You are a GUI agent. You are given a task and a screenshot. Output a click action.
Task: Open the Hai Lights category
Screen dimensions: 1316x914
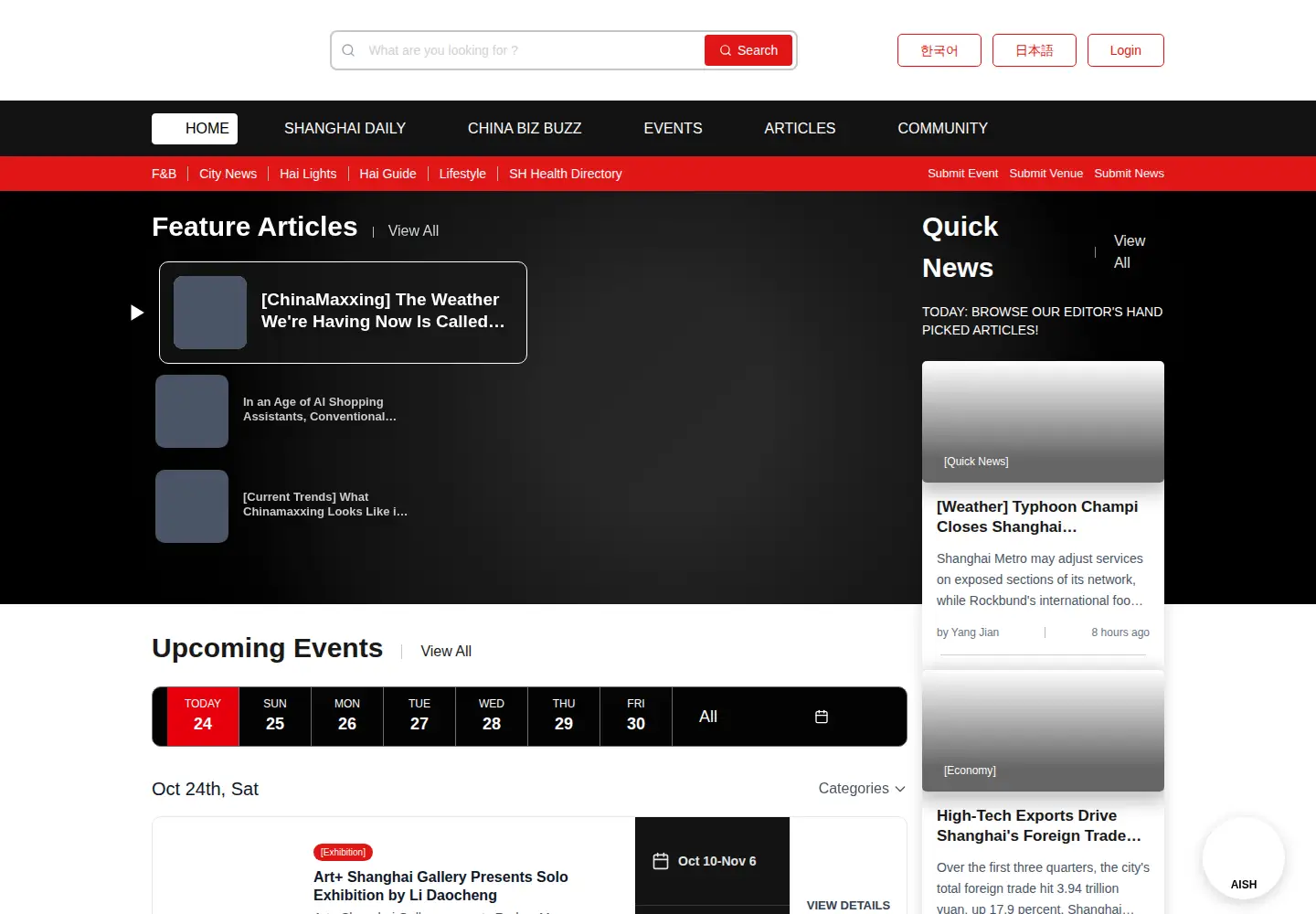pyautogui.click(x=308, y=174)
